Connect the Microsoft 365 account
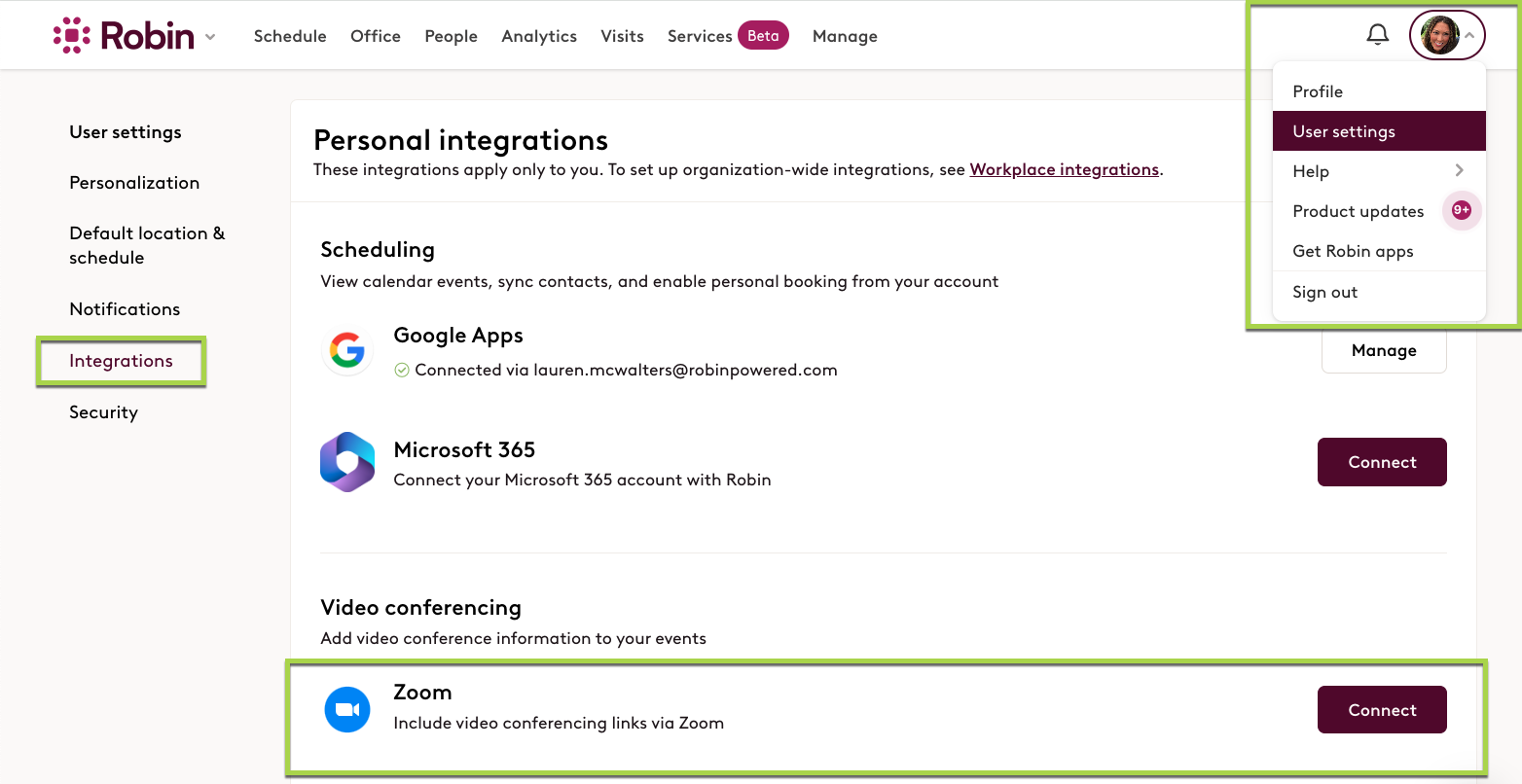This screenshot has height=784, width=1522. coord(1382,461)
